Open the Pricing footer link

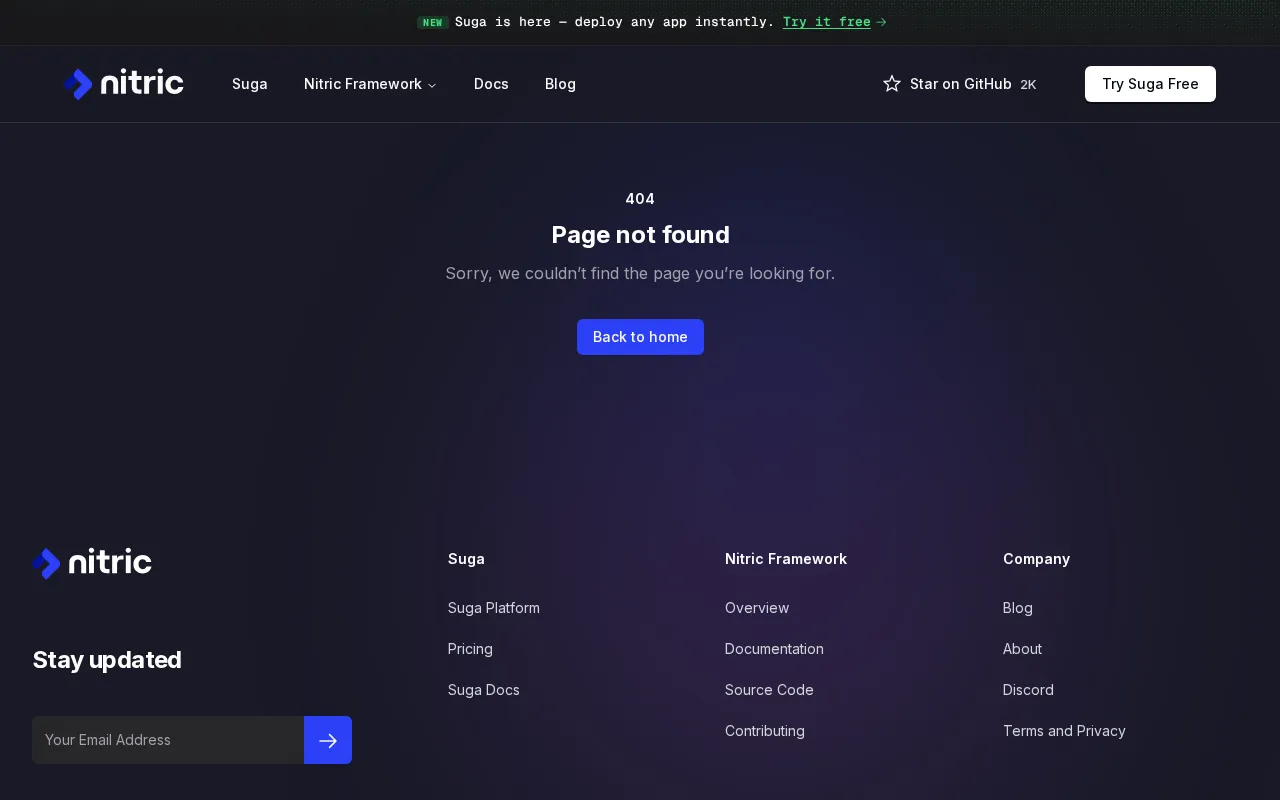pyautogui.click(x=470, y=649)
